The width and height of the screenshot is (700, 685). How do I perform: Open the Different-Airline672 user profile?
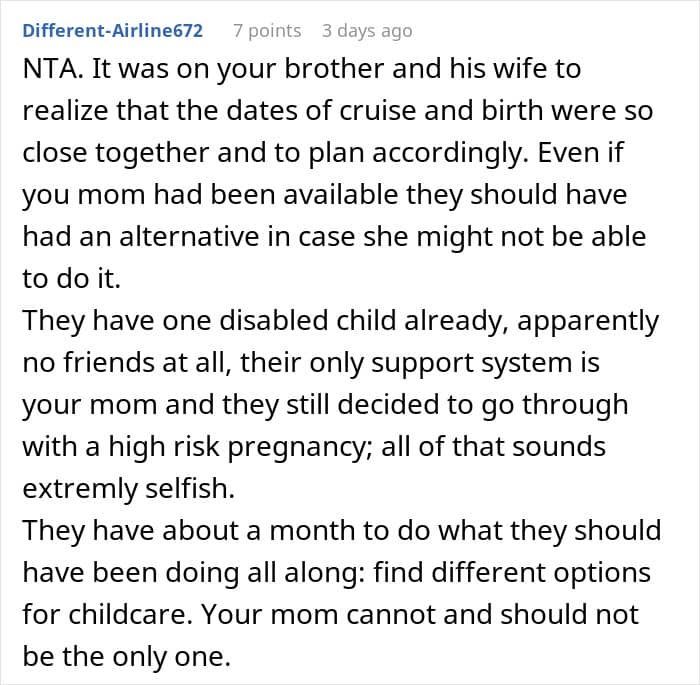[112, 31]
